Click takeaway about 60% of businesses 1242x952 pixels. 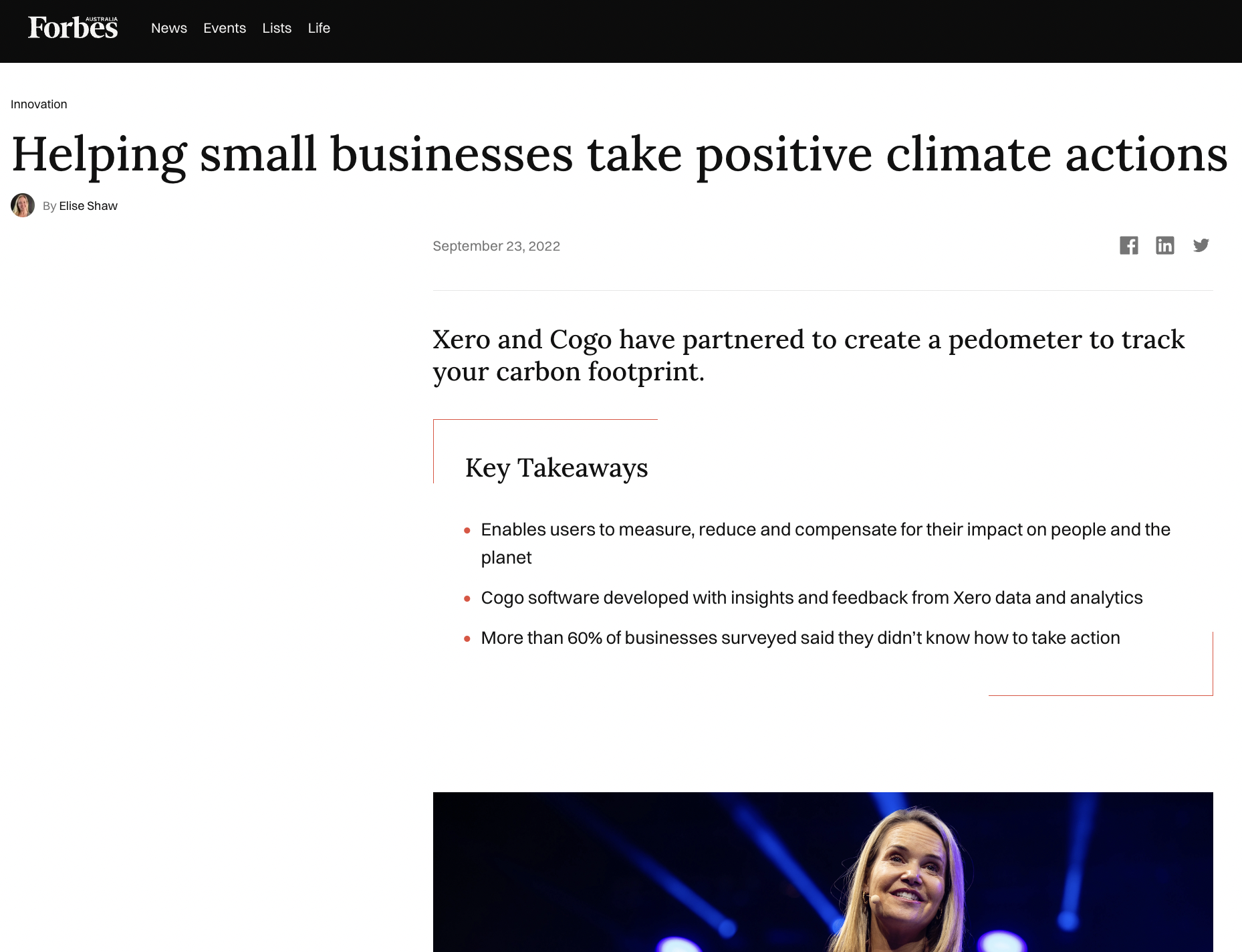pyautogui.click(x=800, y=638)
